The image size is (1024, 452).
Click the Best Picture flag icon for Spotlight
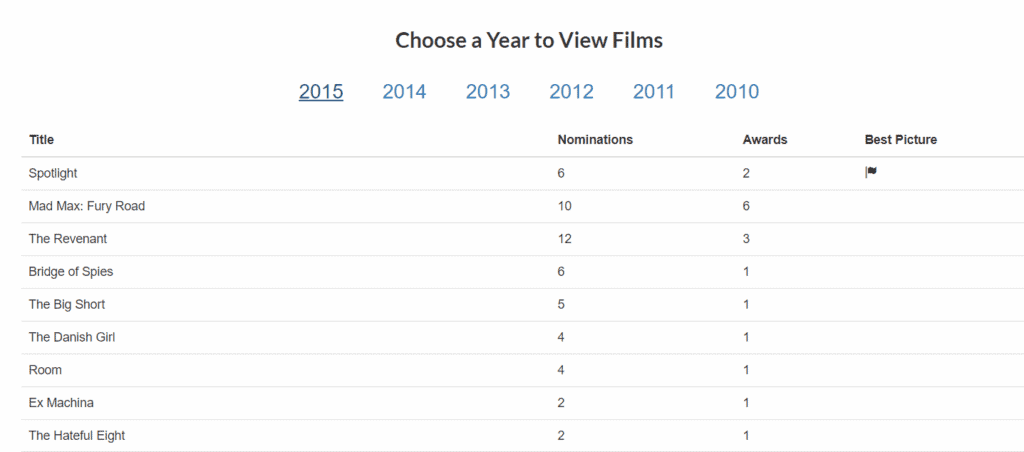pos(871,173)
